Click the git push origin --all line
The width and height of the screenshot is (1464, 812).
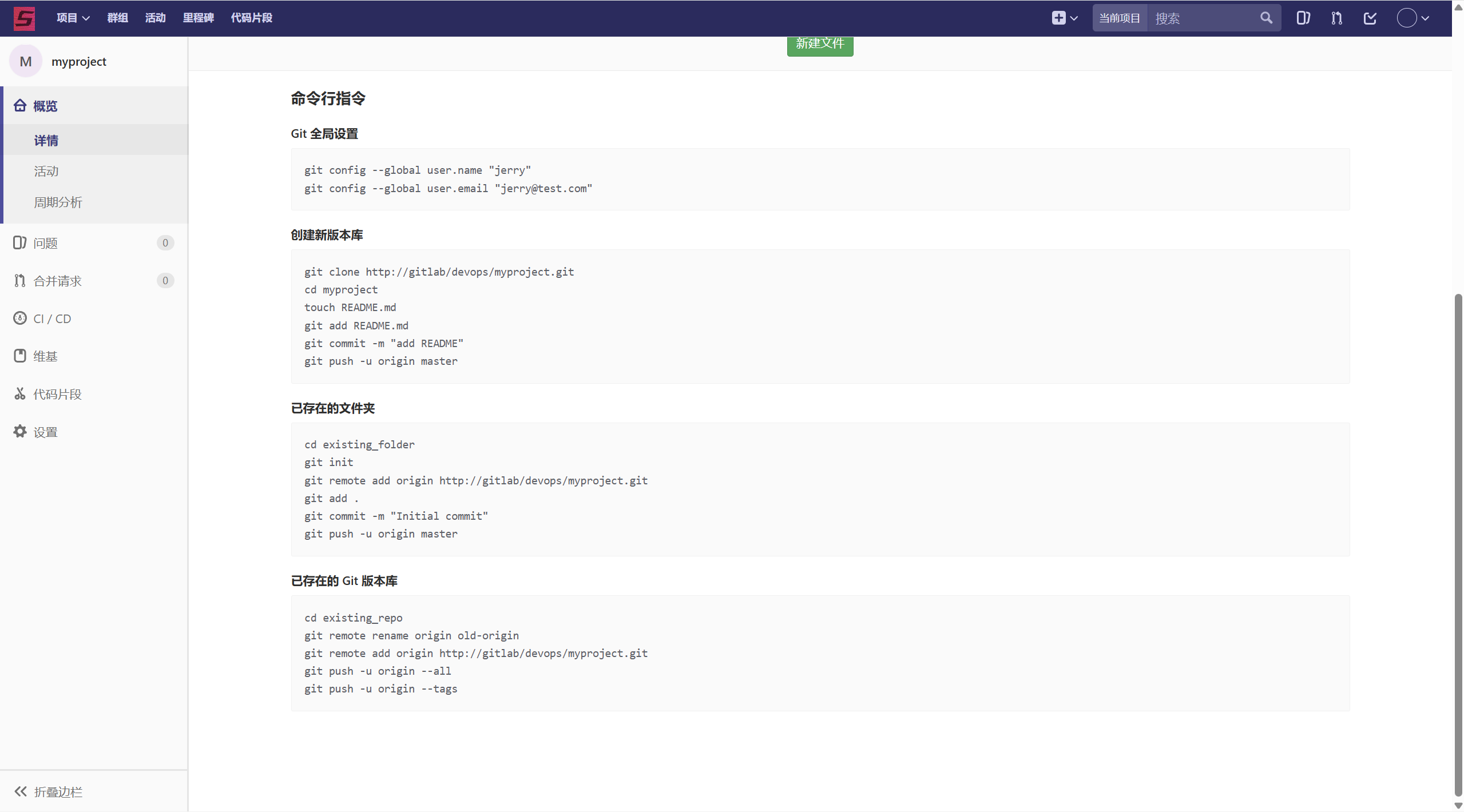coord(378,671)
